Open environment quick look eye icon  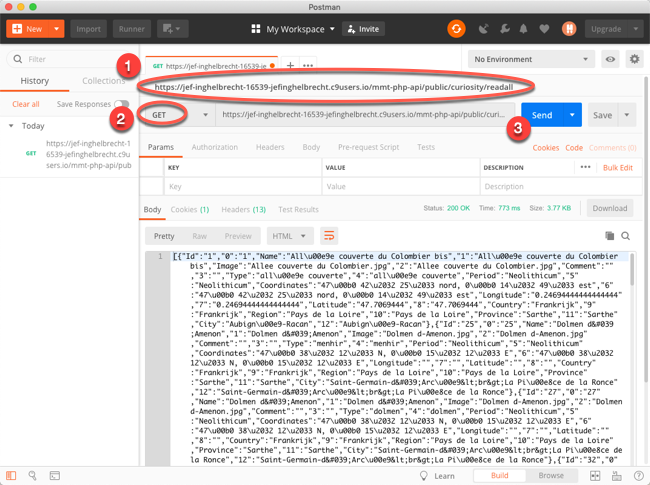610,59
